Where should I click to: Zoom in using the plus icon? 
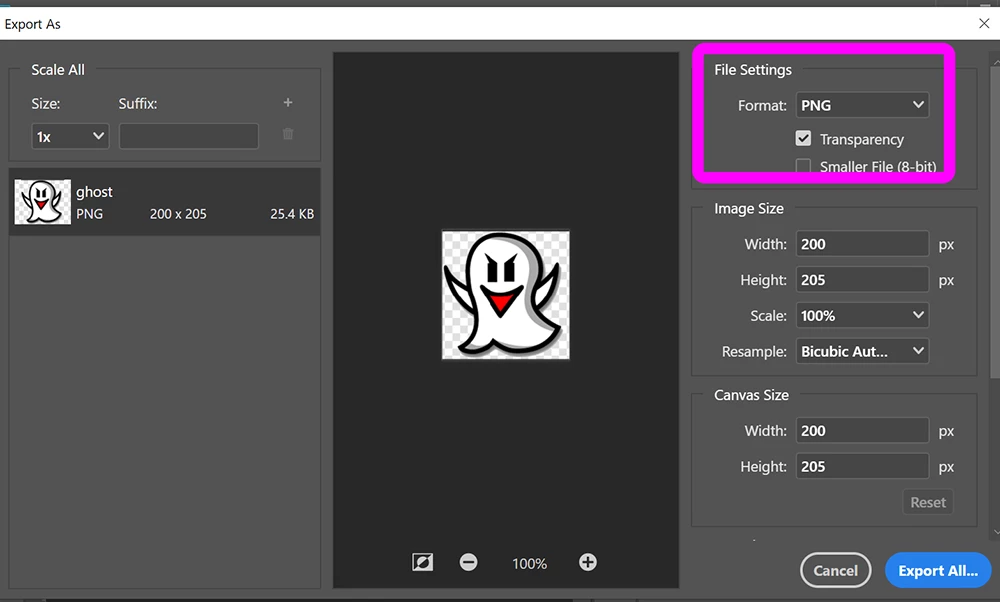point(587,562)
